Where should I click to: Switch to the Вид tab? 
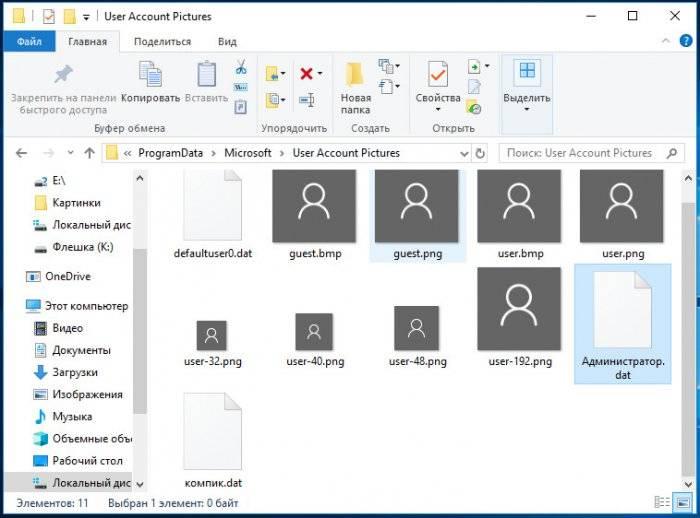pos(227,42)
